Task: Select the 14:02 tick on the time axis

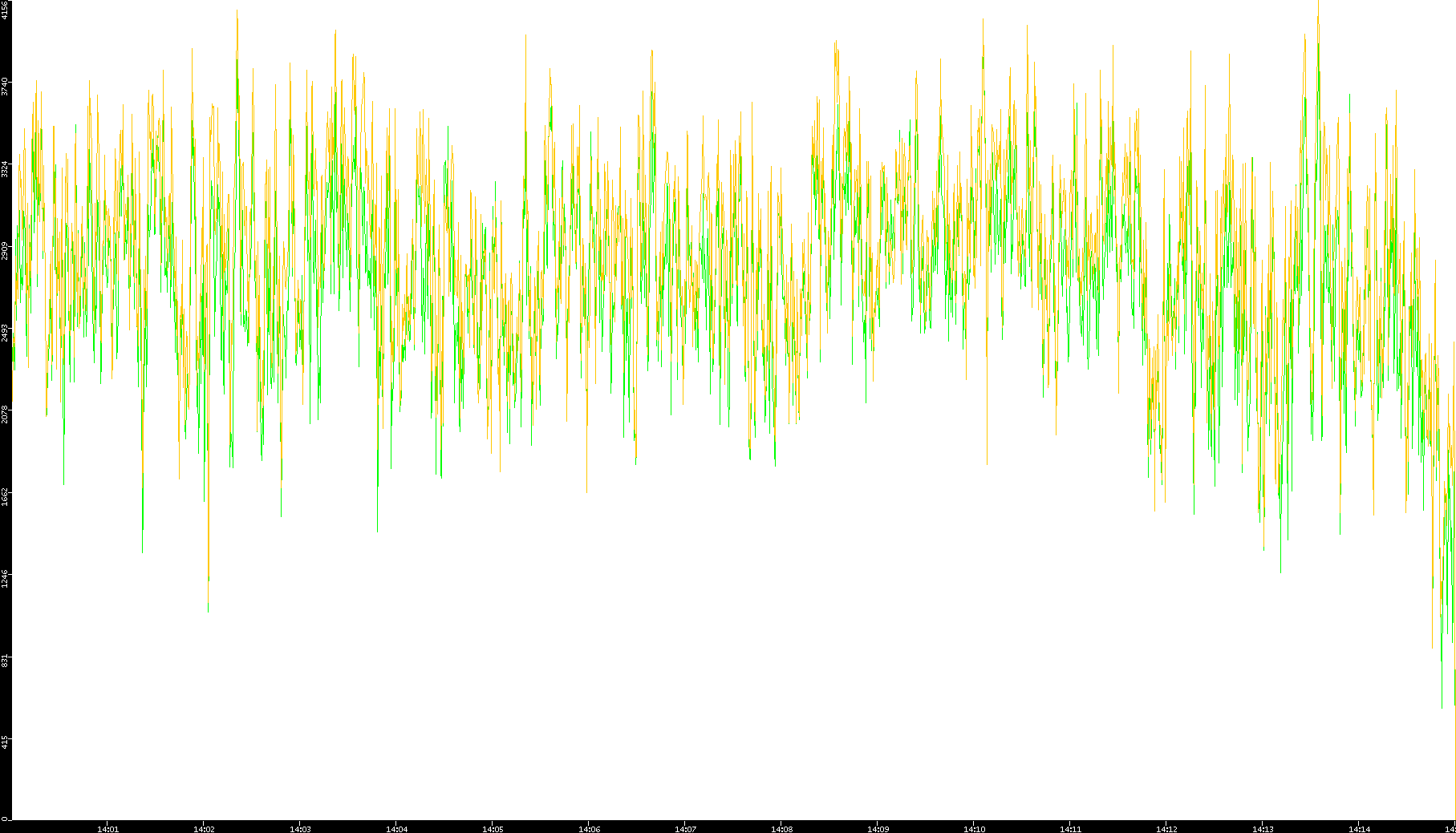Action: click(x=204, y=829)
